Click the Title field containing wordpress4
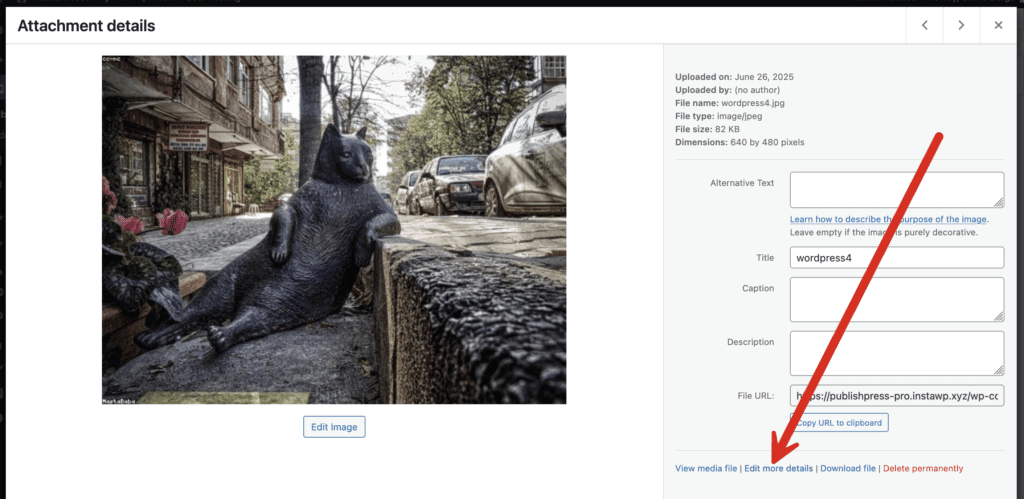This screenshot has height=499, width=1024. pos(897,257)
